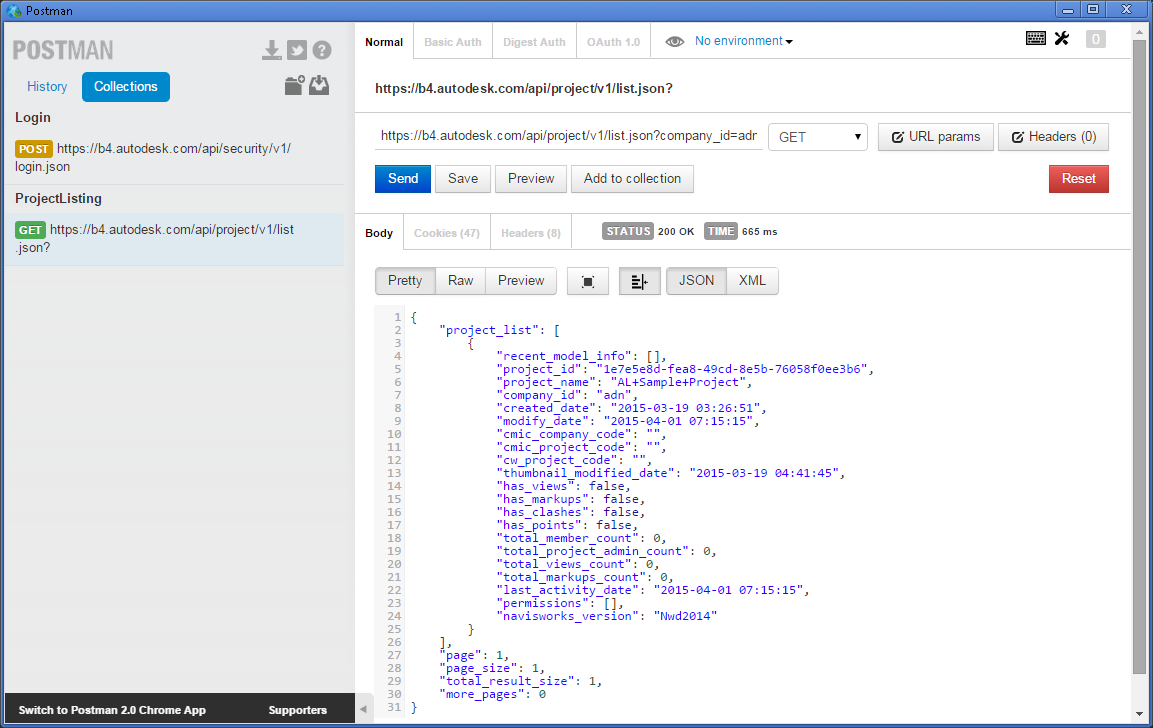The width and height of the screenshot is (1153, 728).
Task: Click Add to collection
Action: click(632, 179)
